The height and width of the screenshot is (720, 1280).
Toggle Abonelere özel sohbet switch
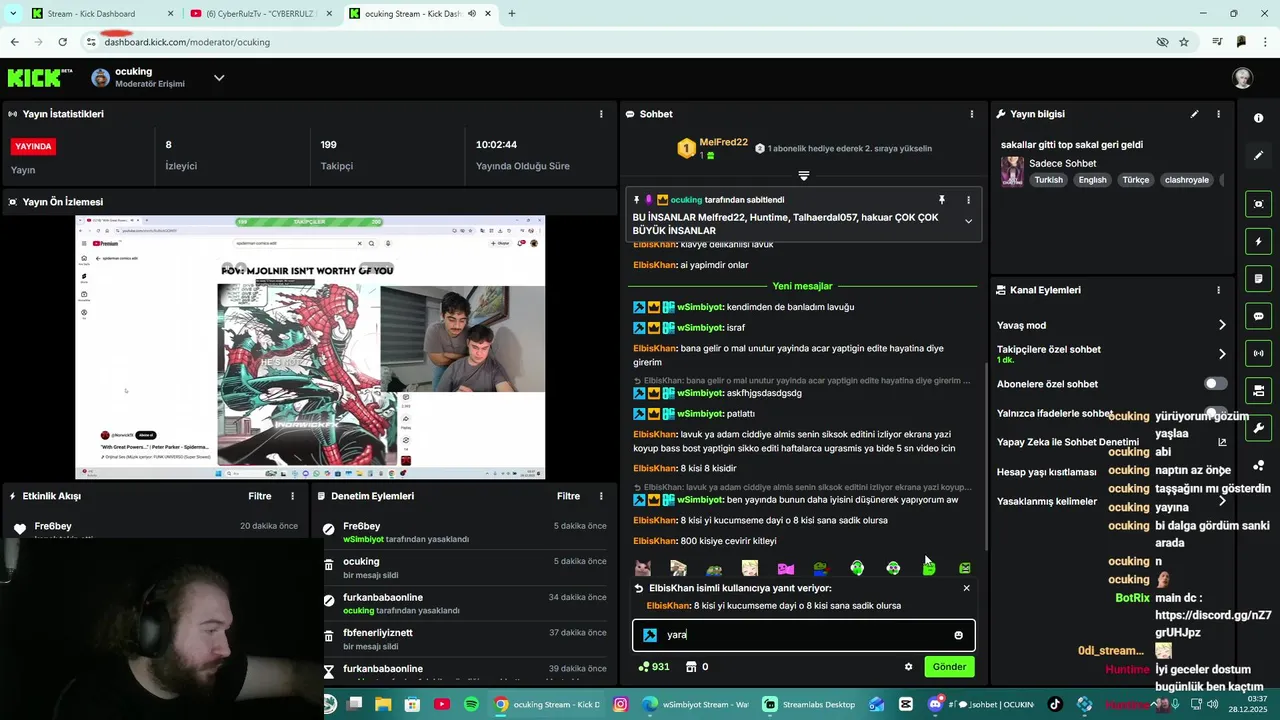click(1215, 384)
